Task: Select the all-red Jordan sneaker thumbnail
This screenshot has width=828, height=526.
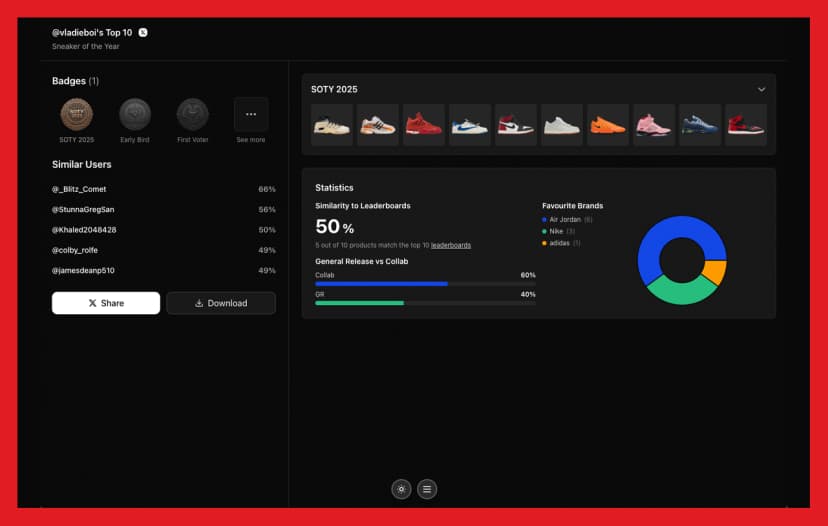Action: click(424, 125)
